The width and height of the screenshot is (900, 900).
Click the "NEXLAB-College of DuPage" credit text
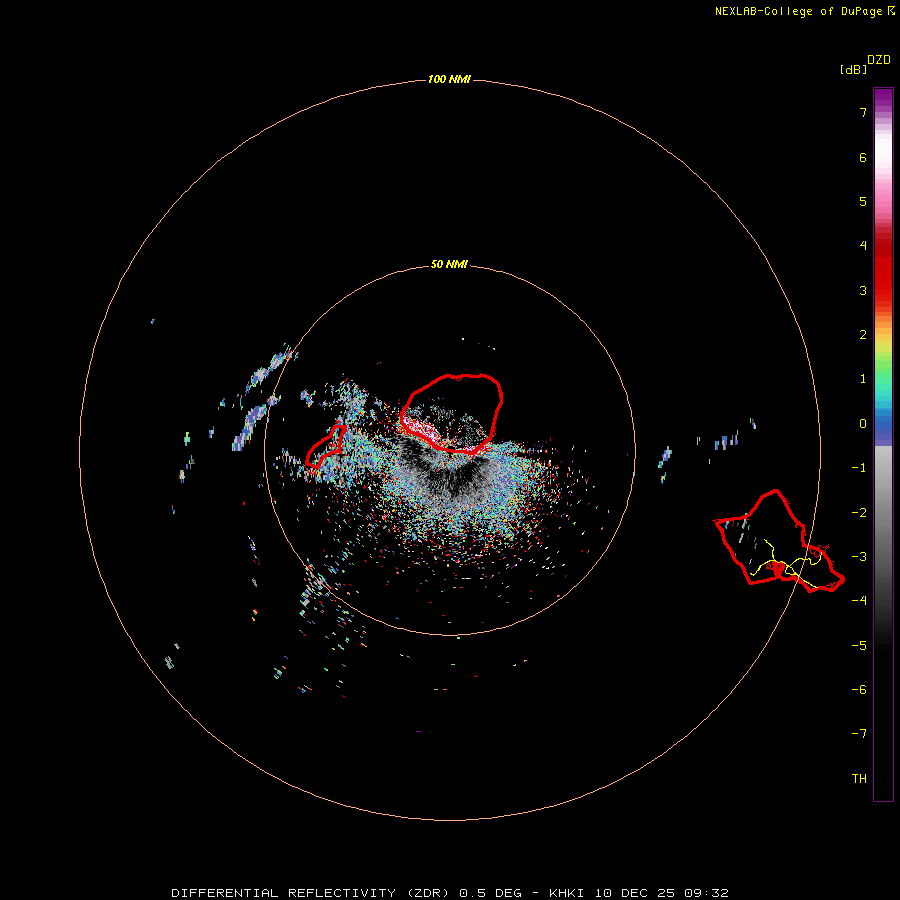(798, 11)
